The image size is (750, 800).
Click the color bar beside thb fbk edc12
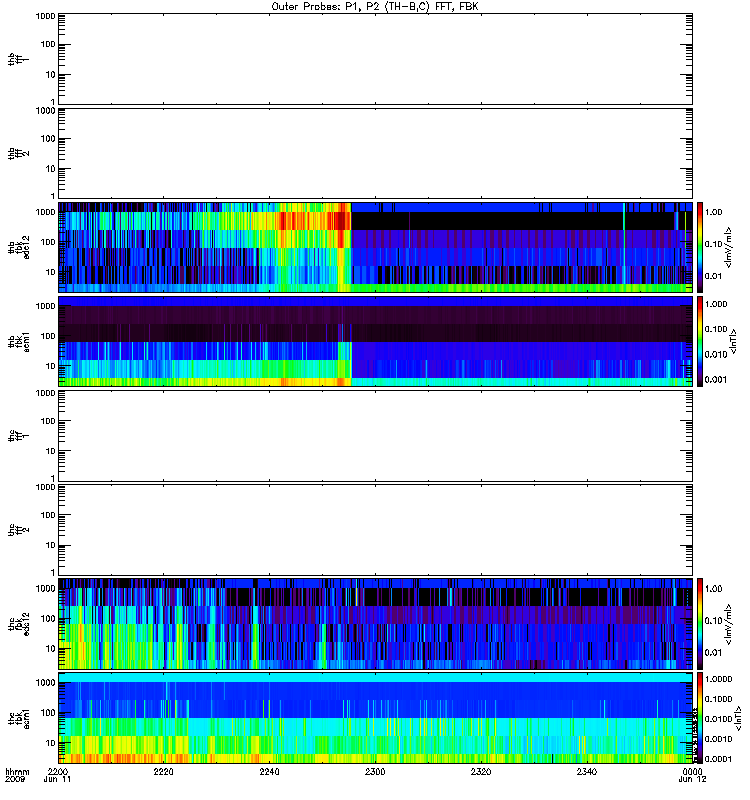[700, 247]
